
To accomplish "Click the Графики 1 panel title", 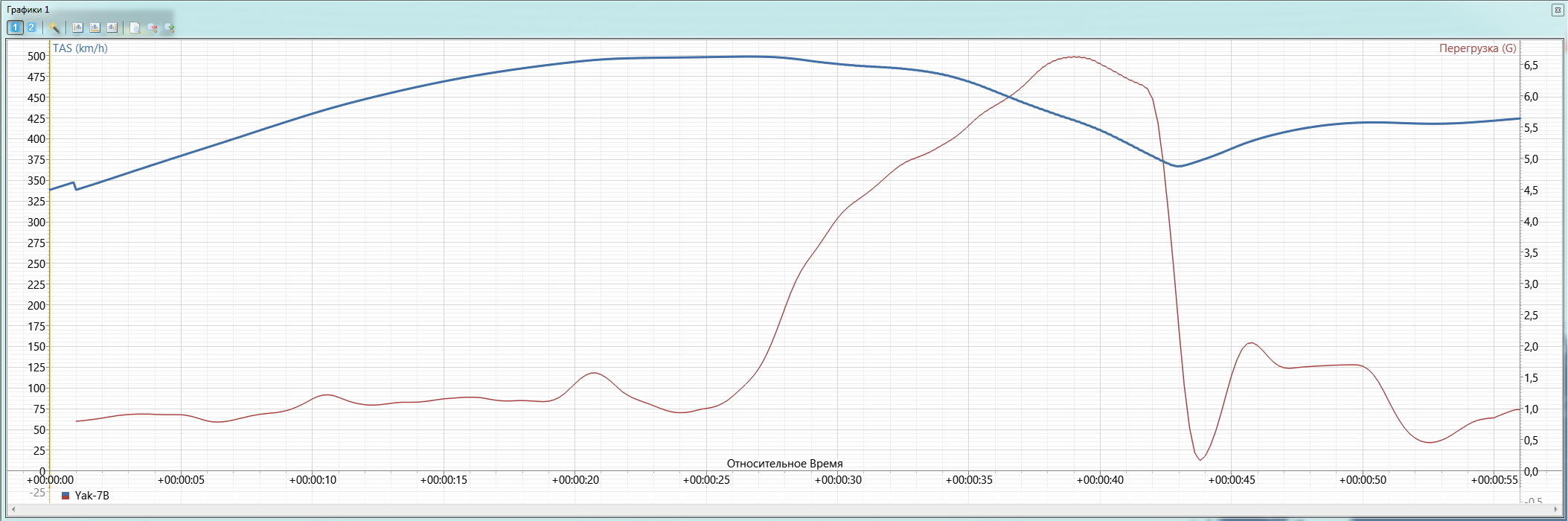I will [28, 10].
